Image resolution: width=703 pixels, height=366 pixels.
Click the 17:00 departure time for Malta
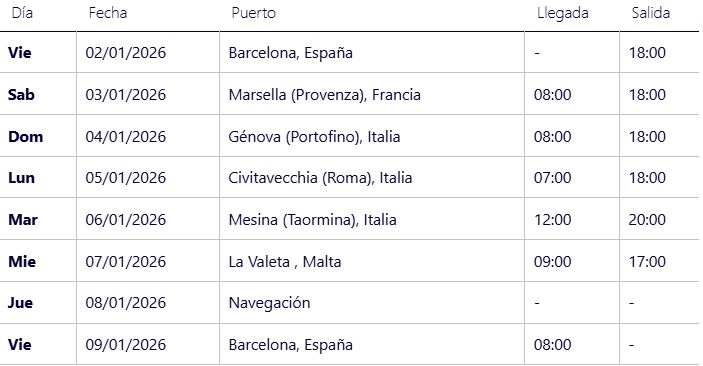click(647, 261)
